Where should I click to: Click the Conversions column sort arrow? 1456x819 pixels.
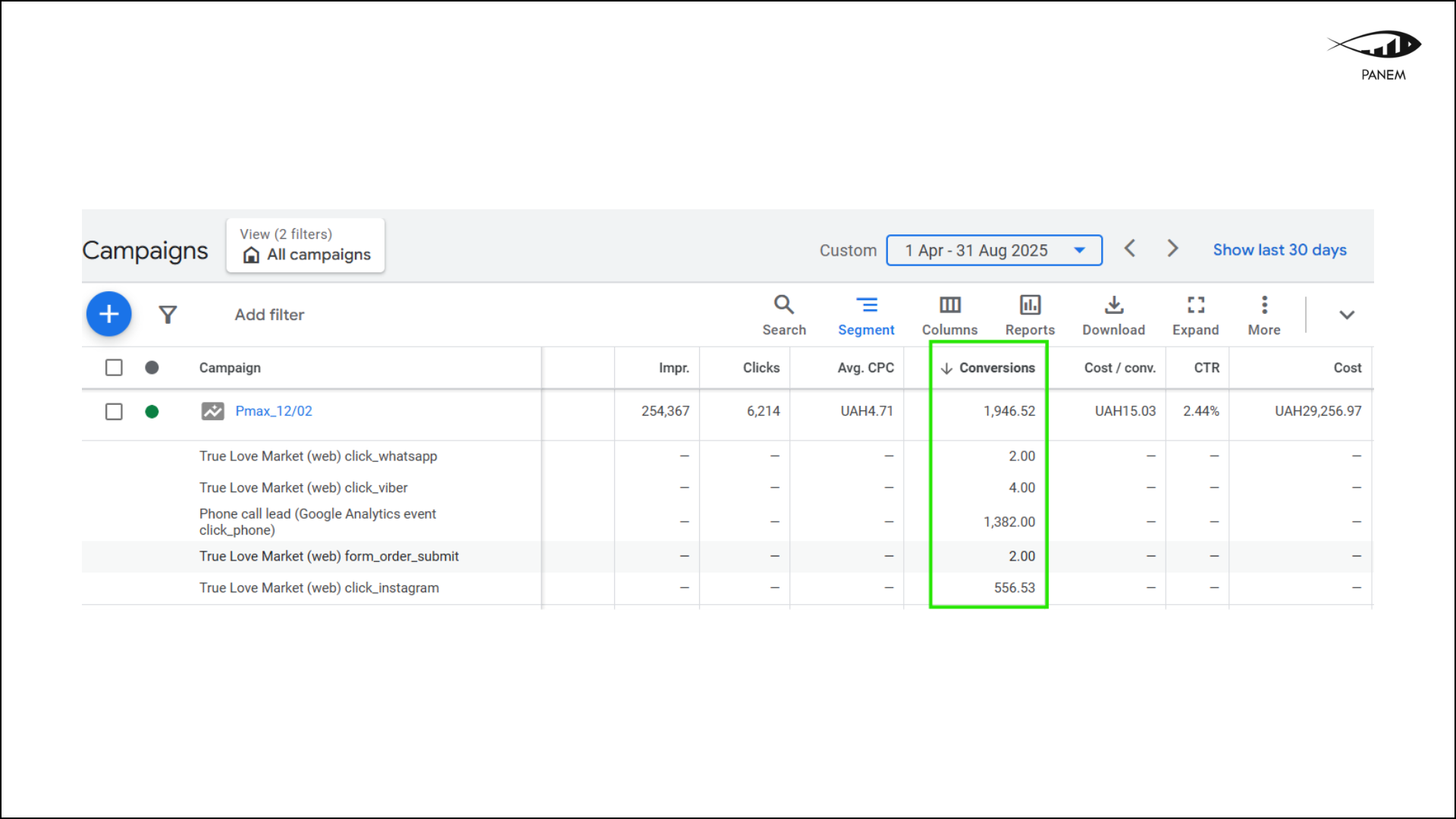[x=946, y=368]
